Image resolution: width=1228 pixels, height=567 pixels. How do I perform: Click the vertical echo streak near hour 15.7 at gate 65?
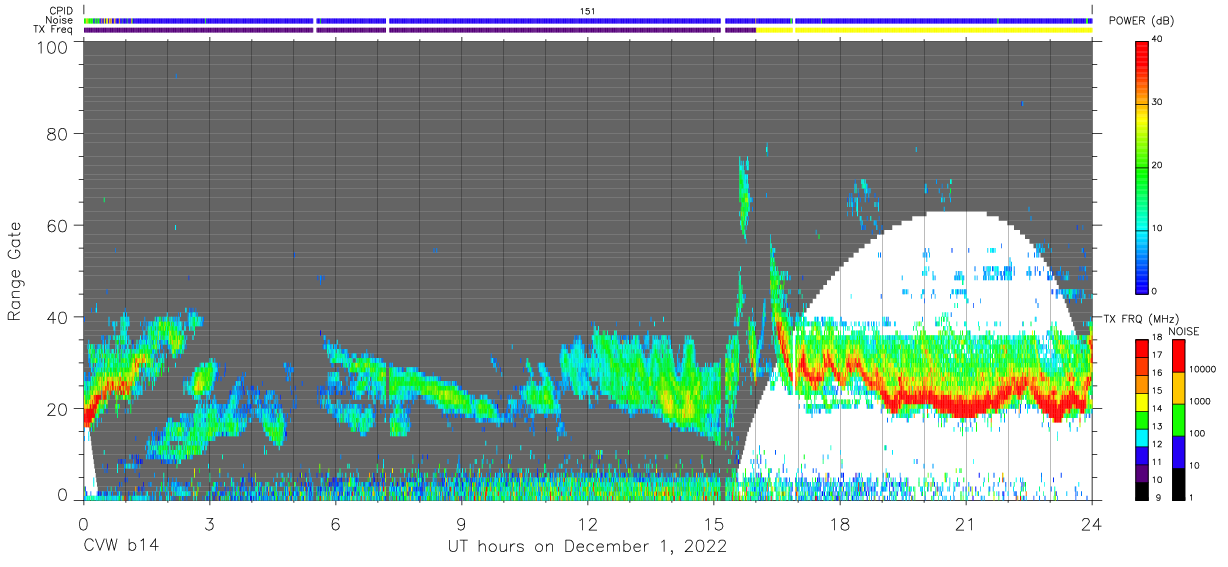point(744,200)
